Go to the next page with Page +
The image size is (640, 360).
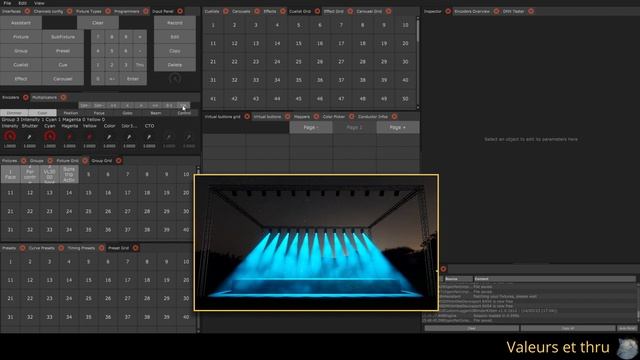point(398,127)
